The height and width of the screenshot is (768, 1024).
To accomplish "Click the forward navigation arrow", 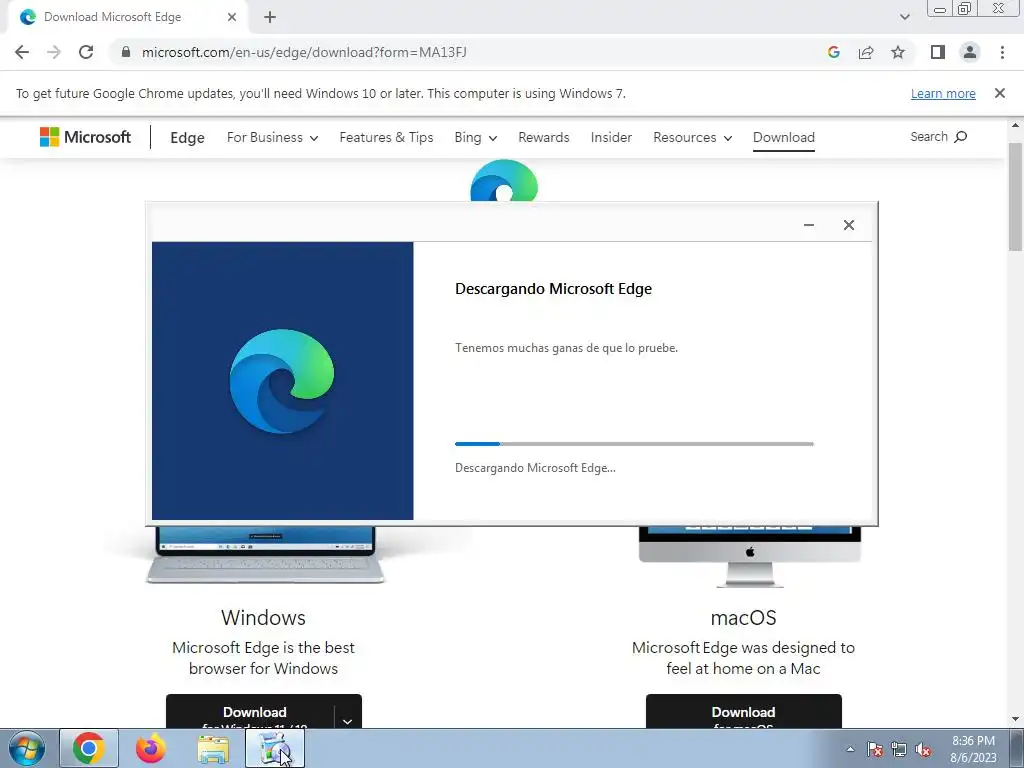I will tap(54, 52).
